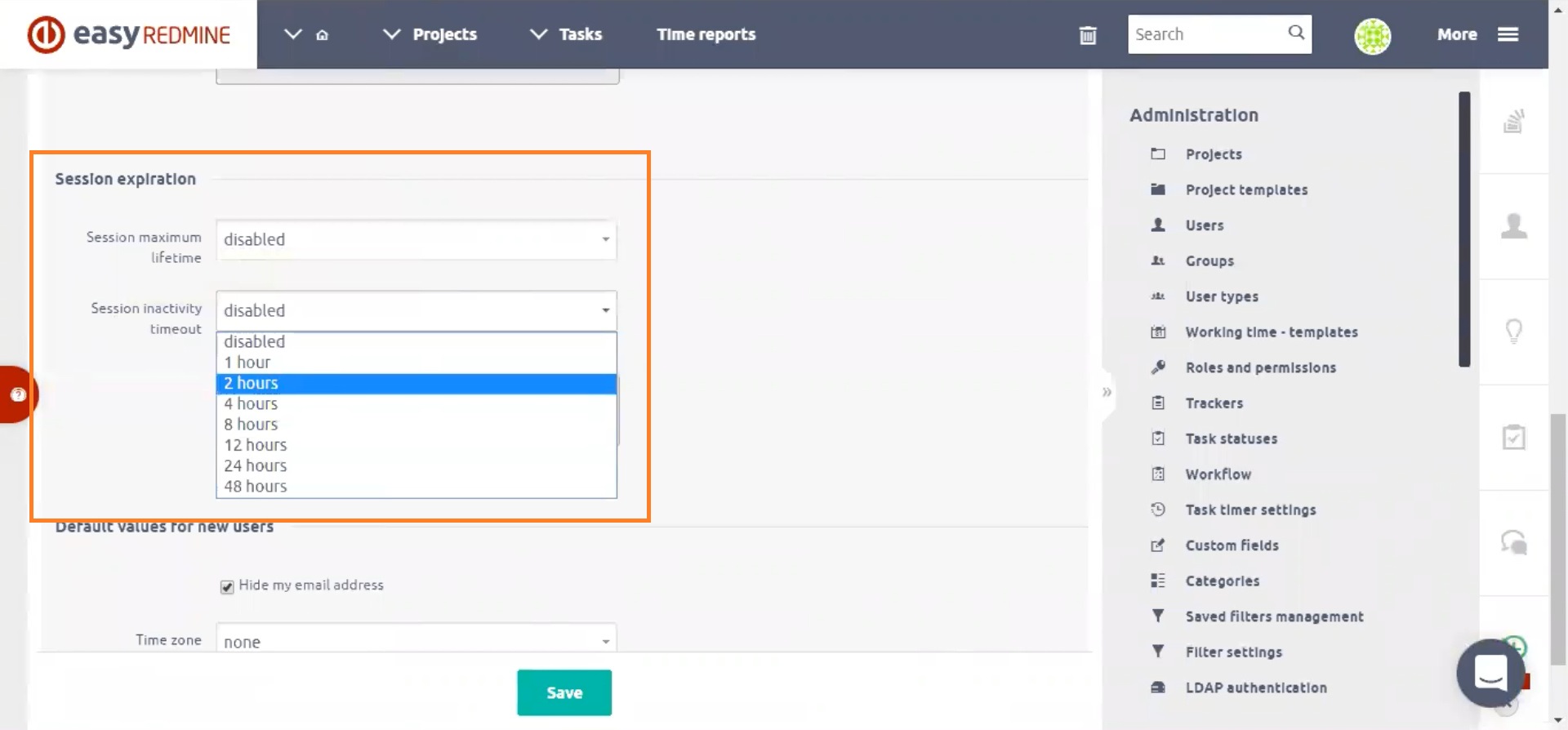Click the search magnifier icon
Screen dimensions: 1568x730
pos(1296,33)
